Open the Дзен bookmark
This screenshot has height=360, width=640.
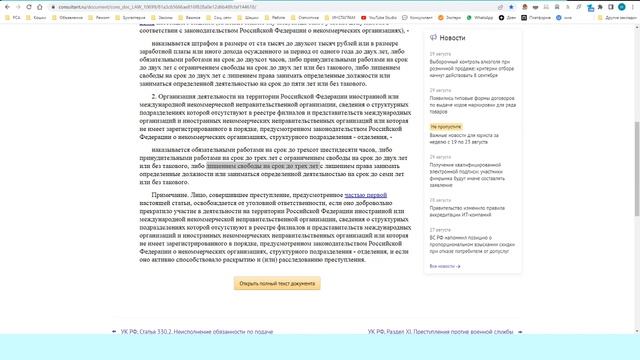point(507,18)
